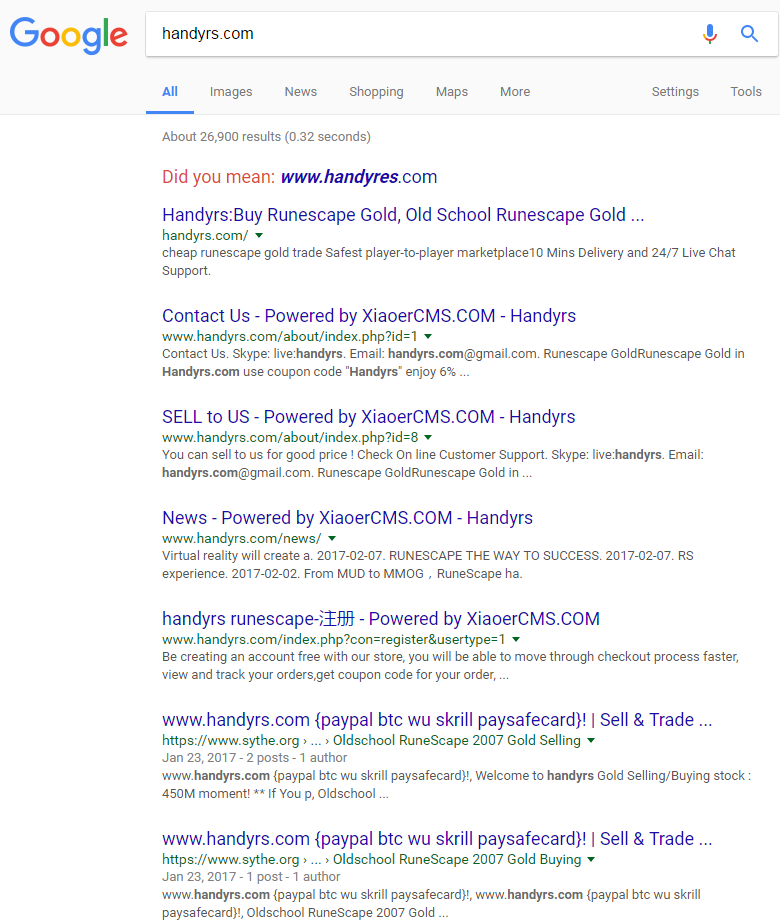Click 'About 26,900 results' stats text

point(266,137)
